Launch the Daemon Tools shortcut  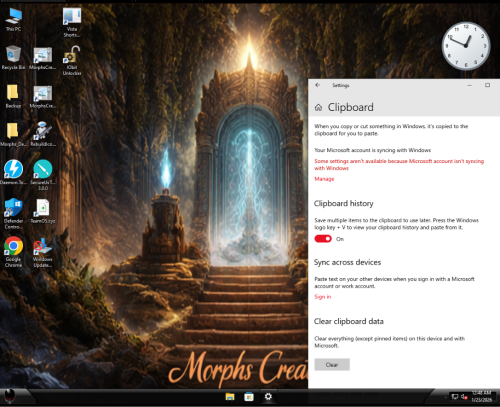coord(13,173)
